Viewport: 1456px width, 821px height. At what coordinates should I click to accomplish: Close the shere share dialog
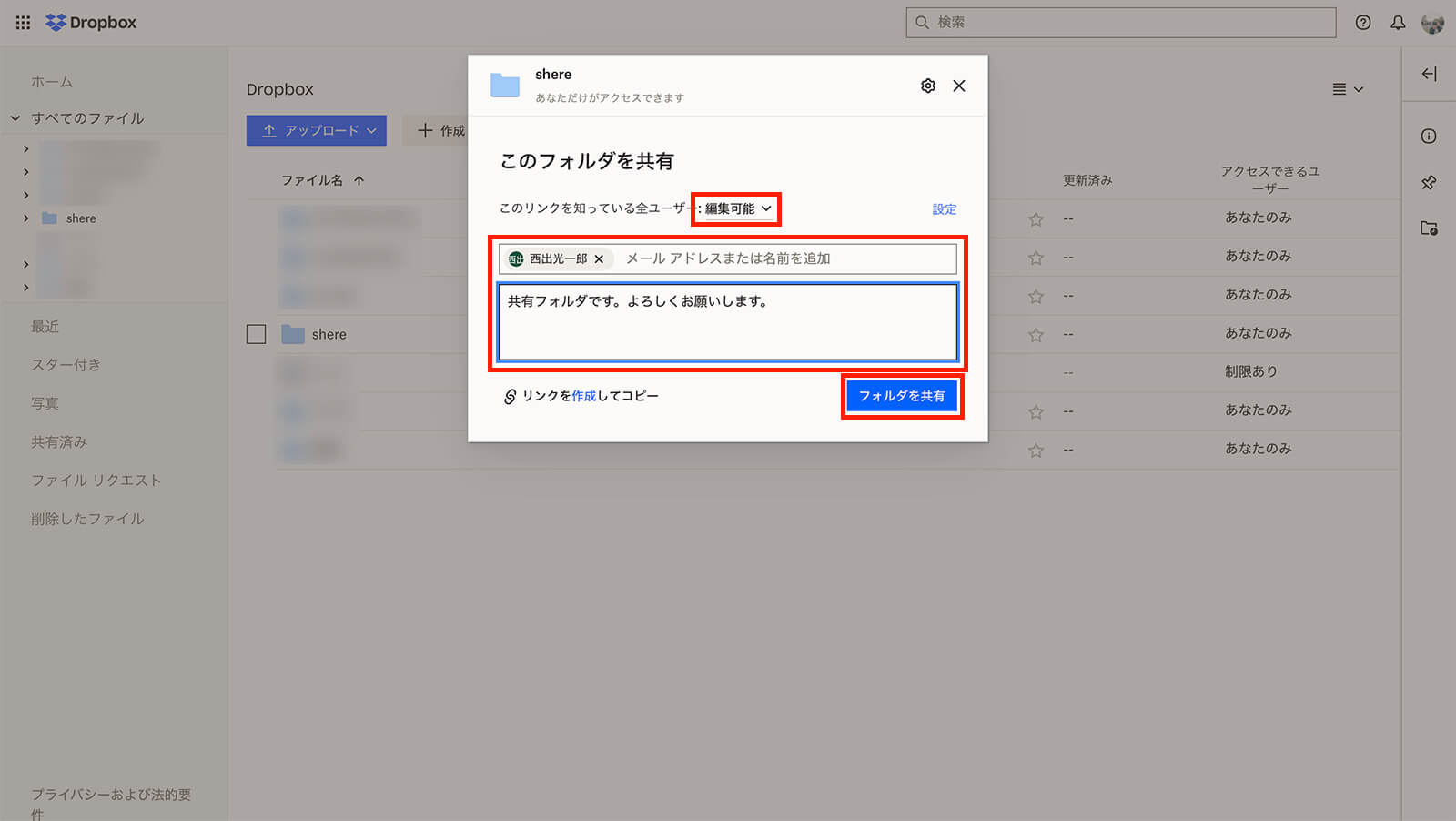[959, 86]
